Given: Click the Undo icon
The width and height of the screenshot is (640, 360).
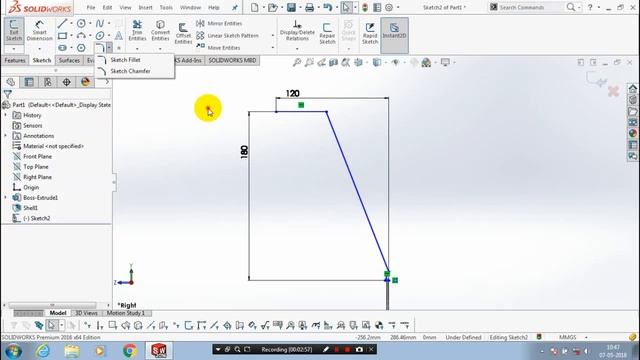Looking at the screenshot, I should (x=327, y=7).
